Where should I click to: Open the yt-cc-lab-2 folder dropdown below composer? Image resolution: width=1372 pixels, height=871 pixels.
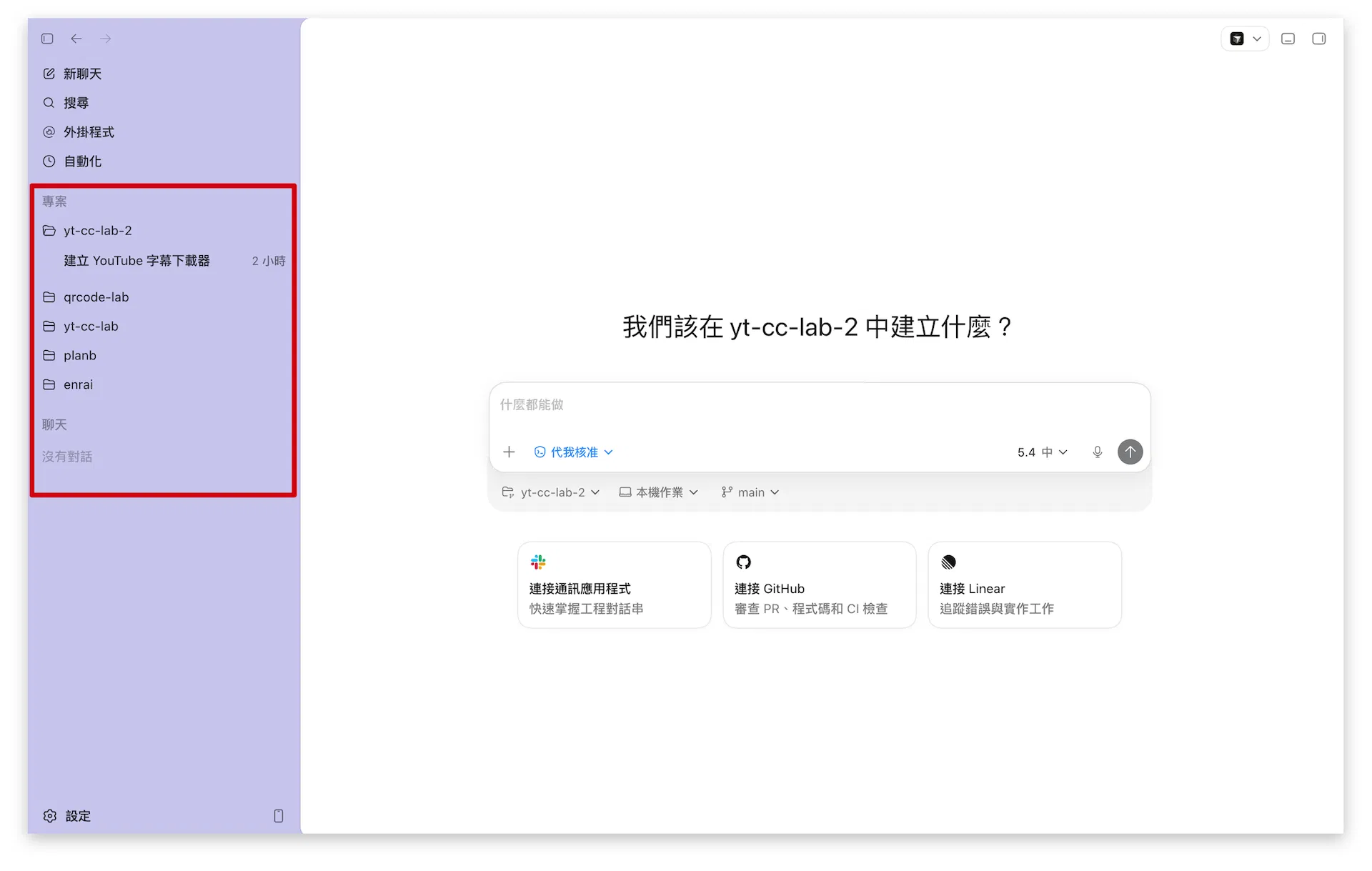pyautogui.click(x=550, y=492)
